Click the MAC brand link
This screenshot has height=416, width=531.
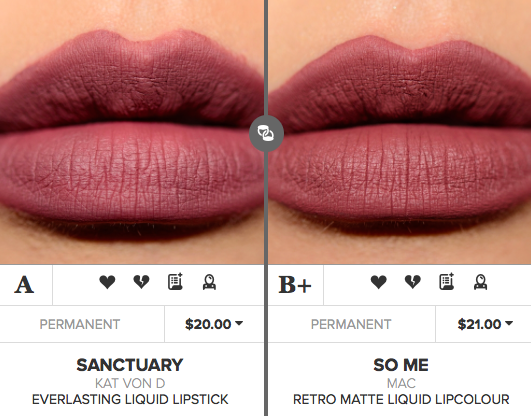tap(401, 383)
